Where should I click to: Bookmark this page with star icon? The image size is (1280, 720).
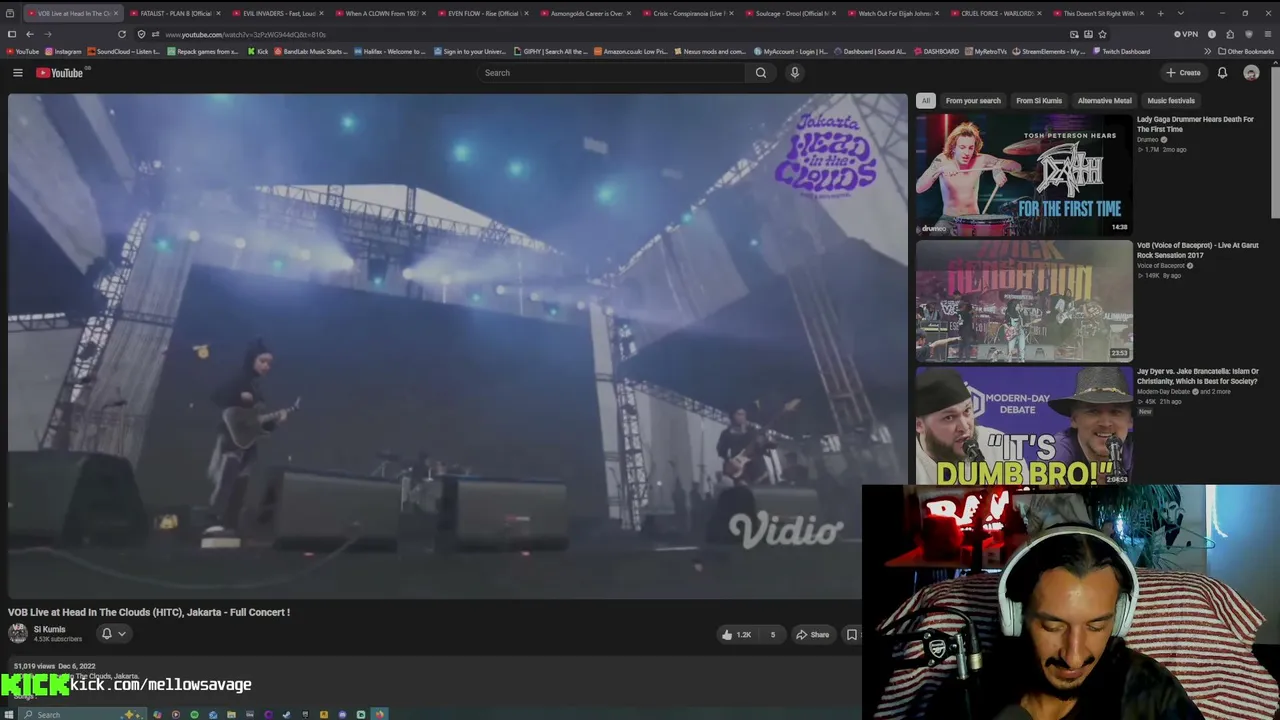[1103, 34]
